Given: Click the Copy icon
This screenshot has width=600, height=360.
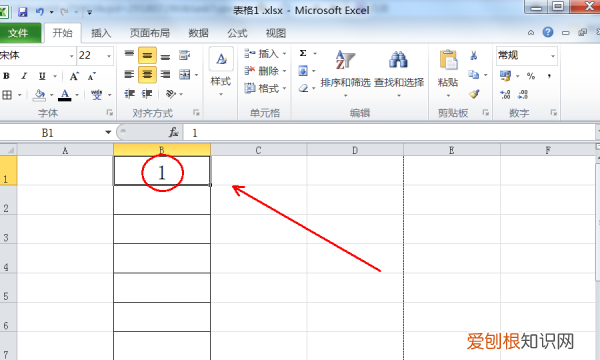Looking at the screenshot, I should [x=473, y=74].
